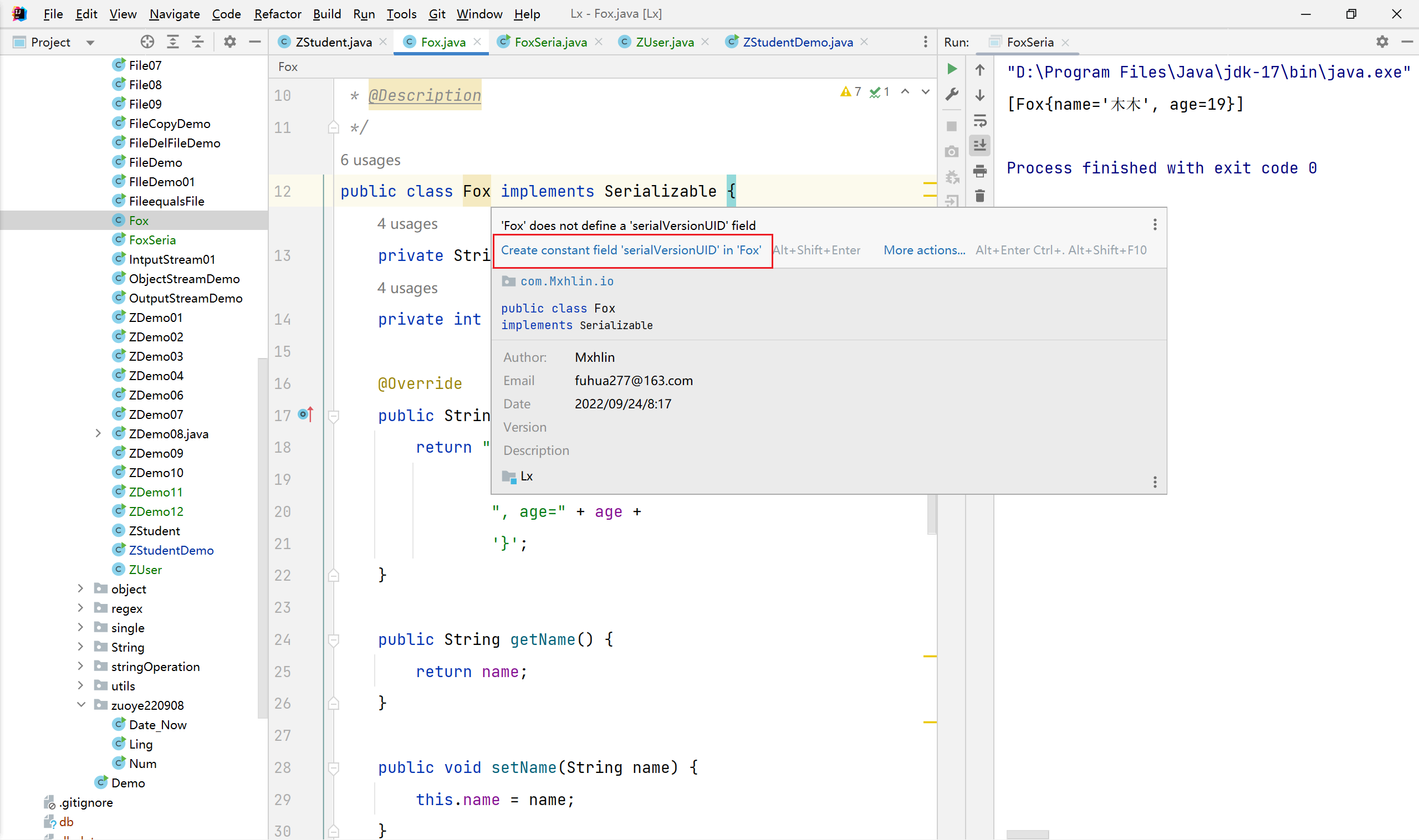
Task: Click the More actions... link
Action: [x=923, y=250]
